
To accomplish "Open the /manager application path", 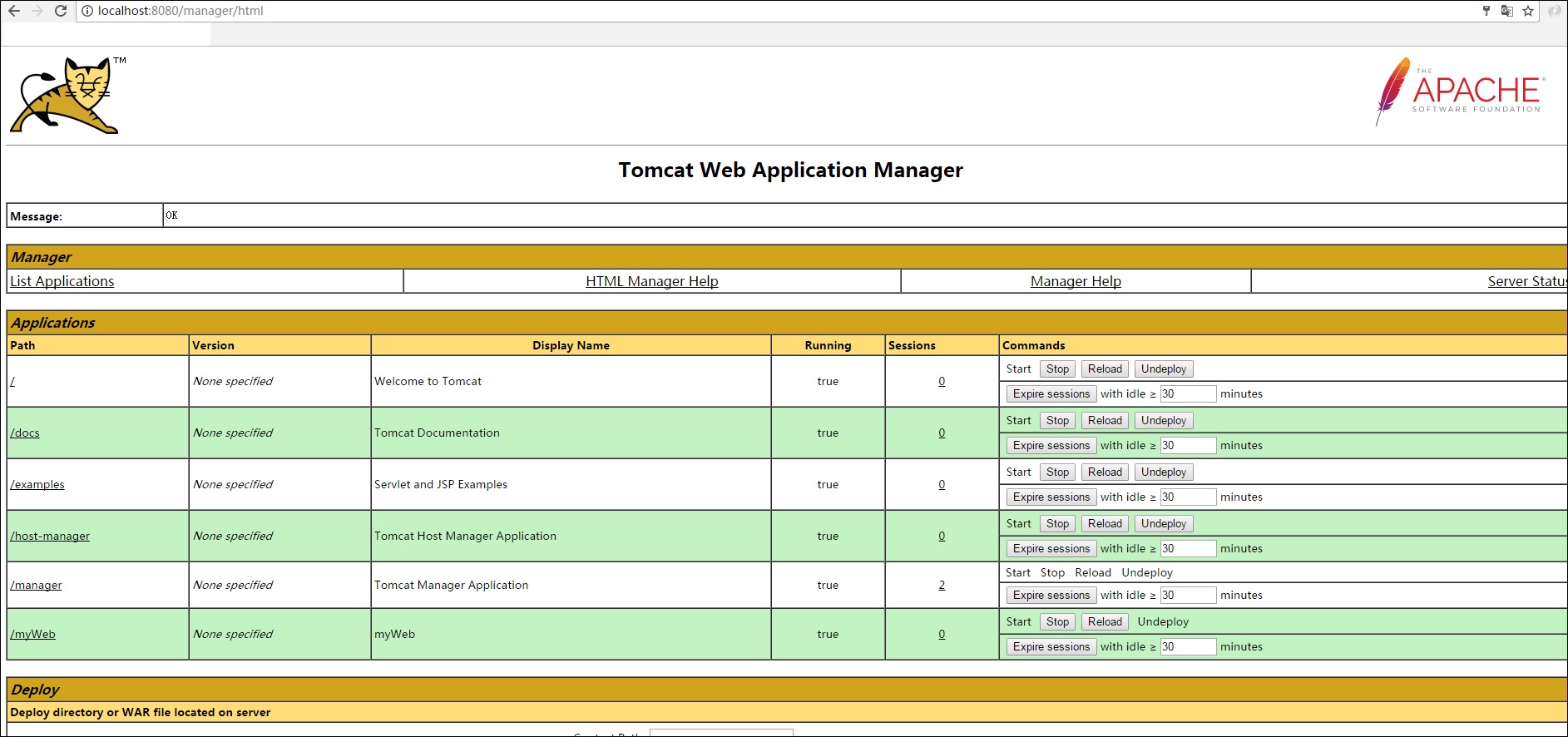I will (36, 585).
